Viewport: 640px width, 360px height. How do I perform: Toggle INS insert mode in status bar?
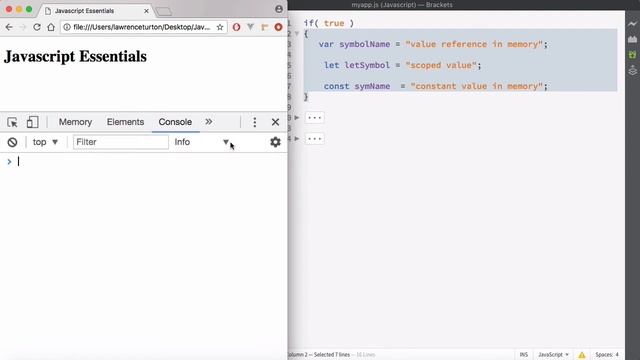[x=524, y=355]
